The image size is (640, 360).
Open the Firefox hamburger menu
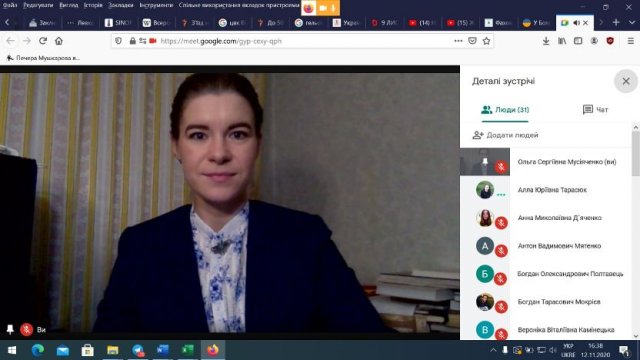631,41
